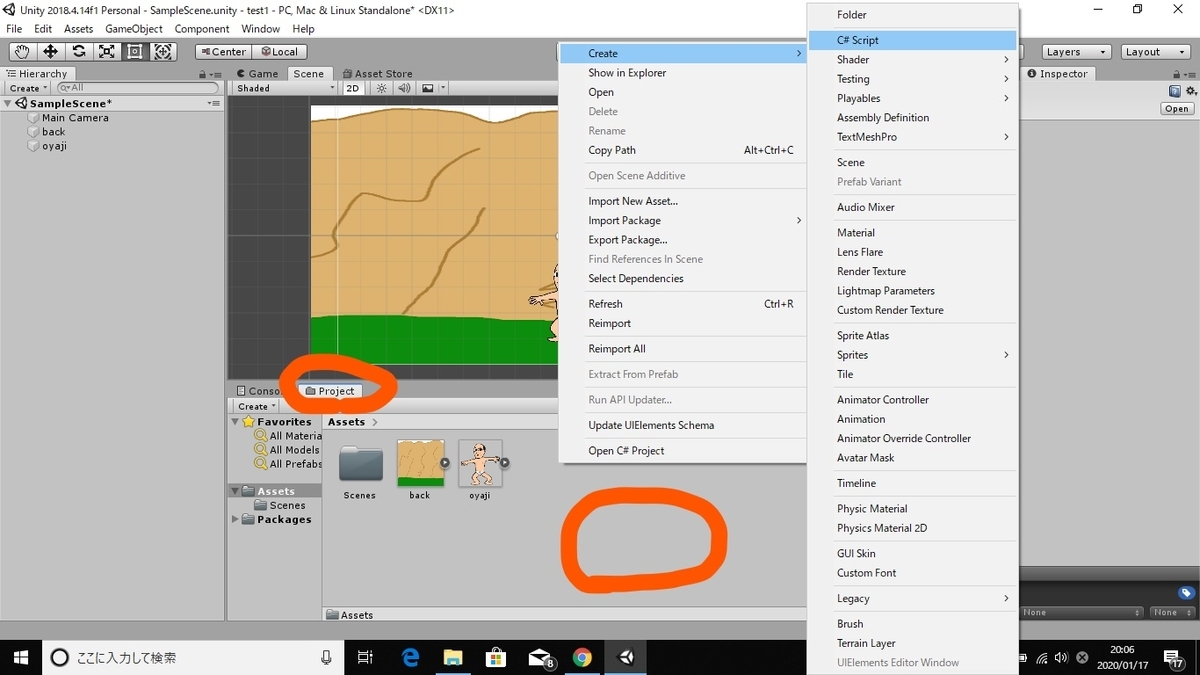The image size is (1200, 675).
Task: Open Layers dropdown
Action: click(x=1076, y=52)
